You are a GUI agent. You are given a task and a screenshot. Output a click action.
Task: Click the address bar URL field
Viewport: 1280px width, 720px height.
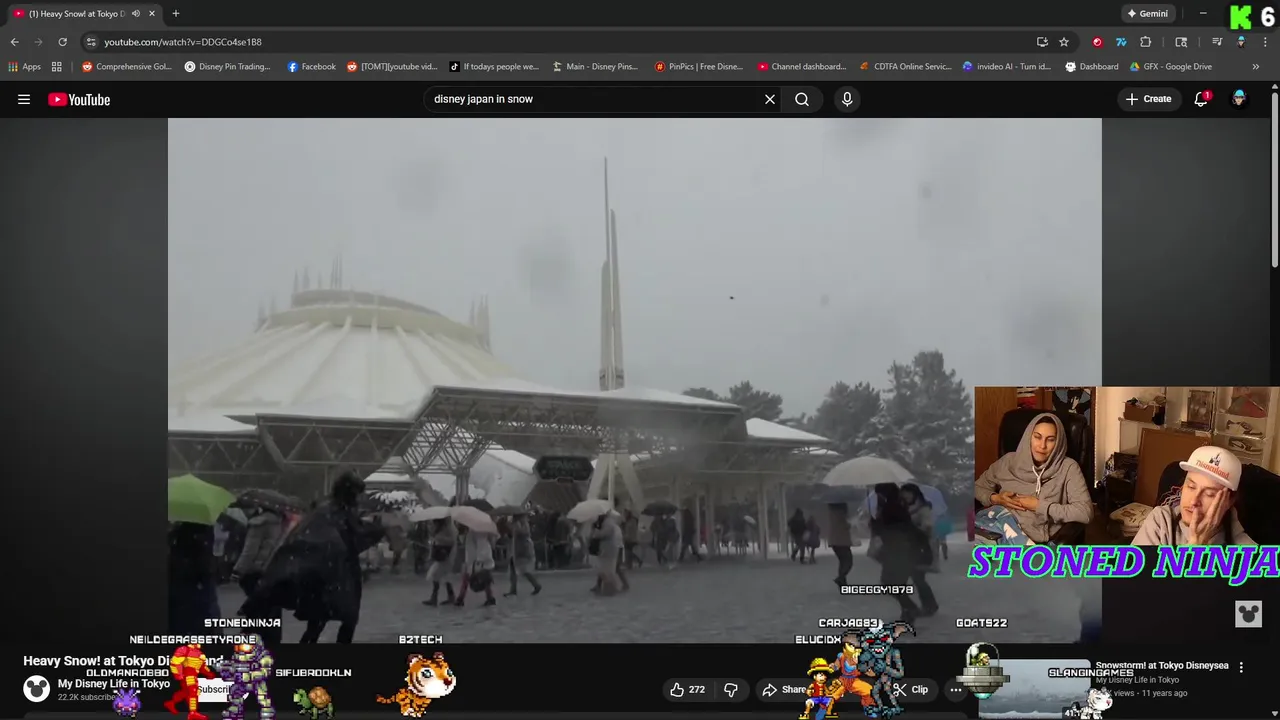coord(560,42)
